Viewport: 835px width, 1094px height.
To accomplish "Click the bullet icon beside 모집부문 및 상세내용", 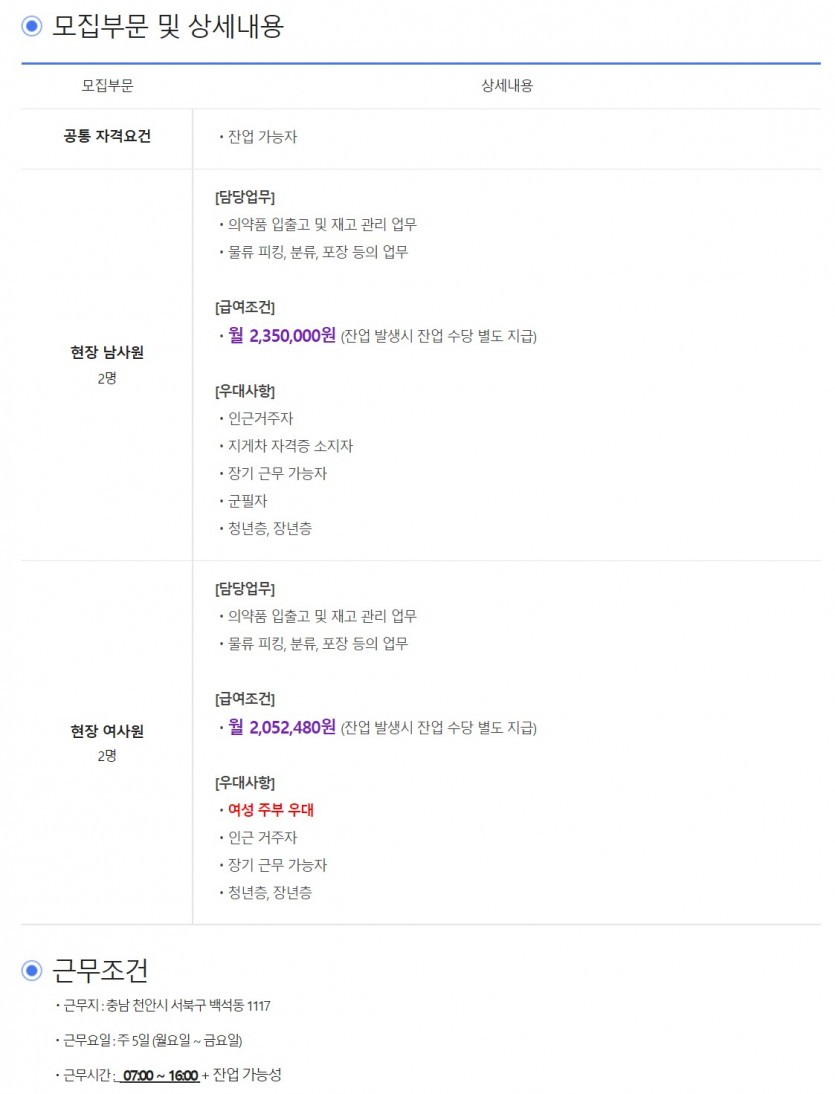I will 31,27.
